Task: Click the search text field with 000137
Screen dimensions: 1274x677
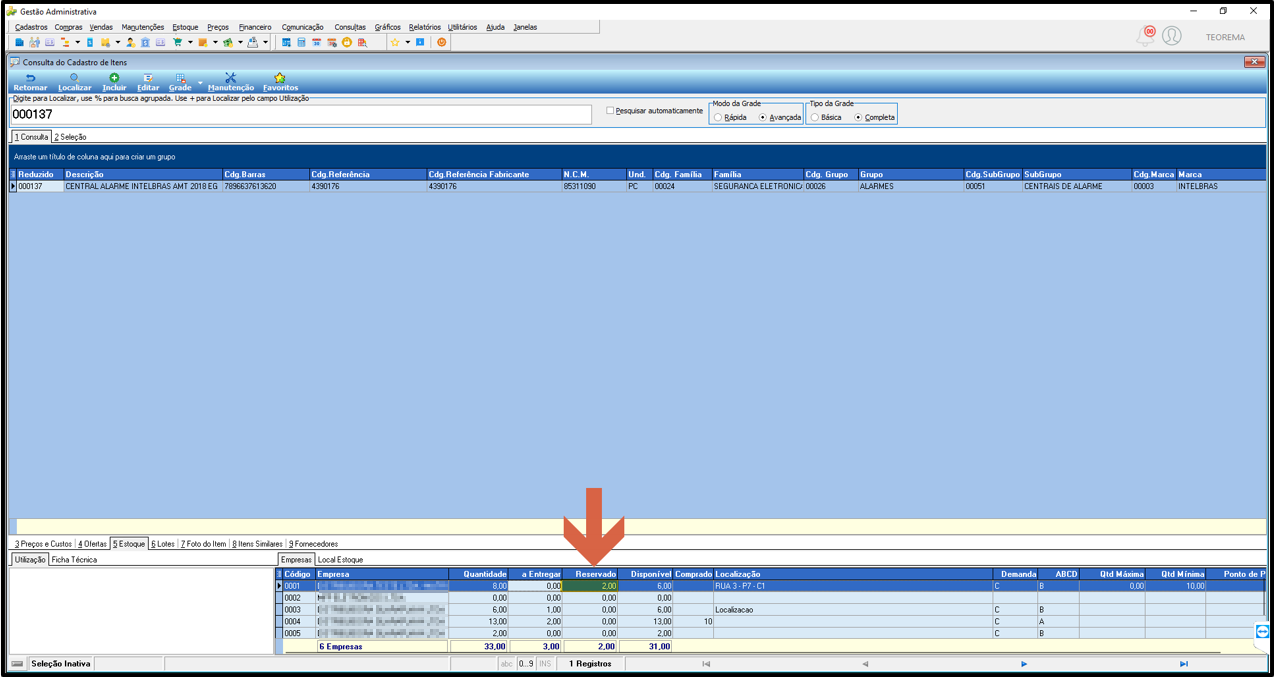Action: pos(300,115)
